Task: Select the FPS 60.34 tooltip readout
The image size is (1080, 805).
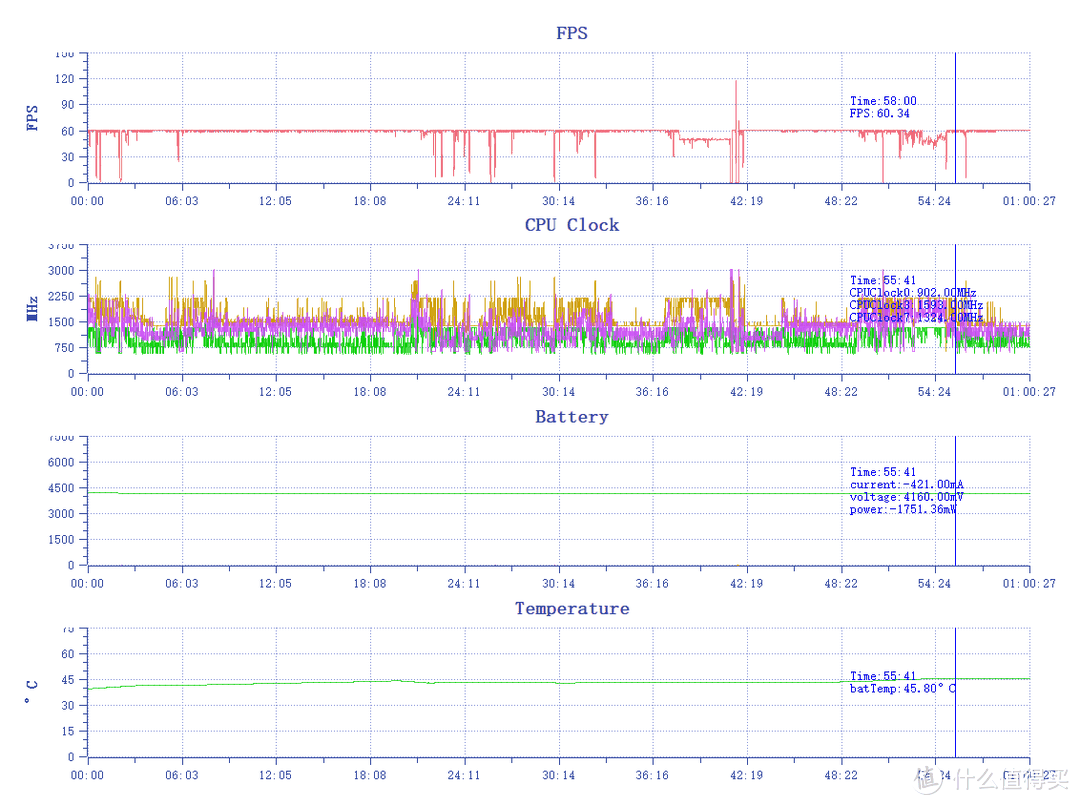Action: pyautogui.click(x=880, y=114)
